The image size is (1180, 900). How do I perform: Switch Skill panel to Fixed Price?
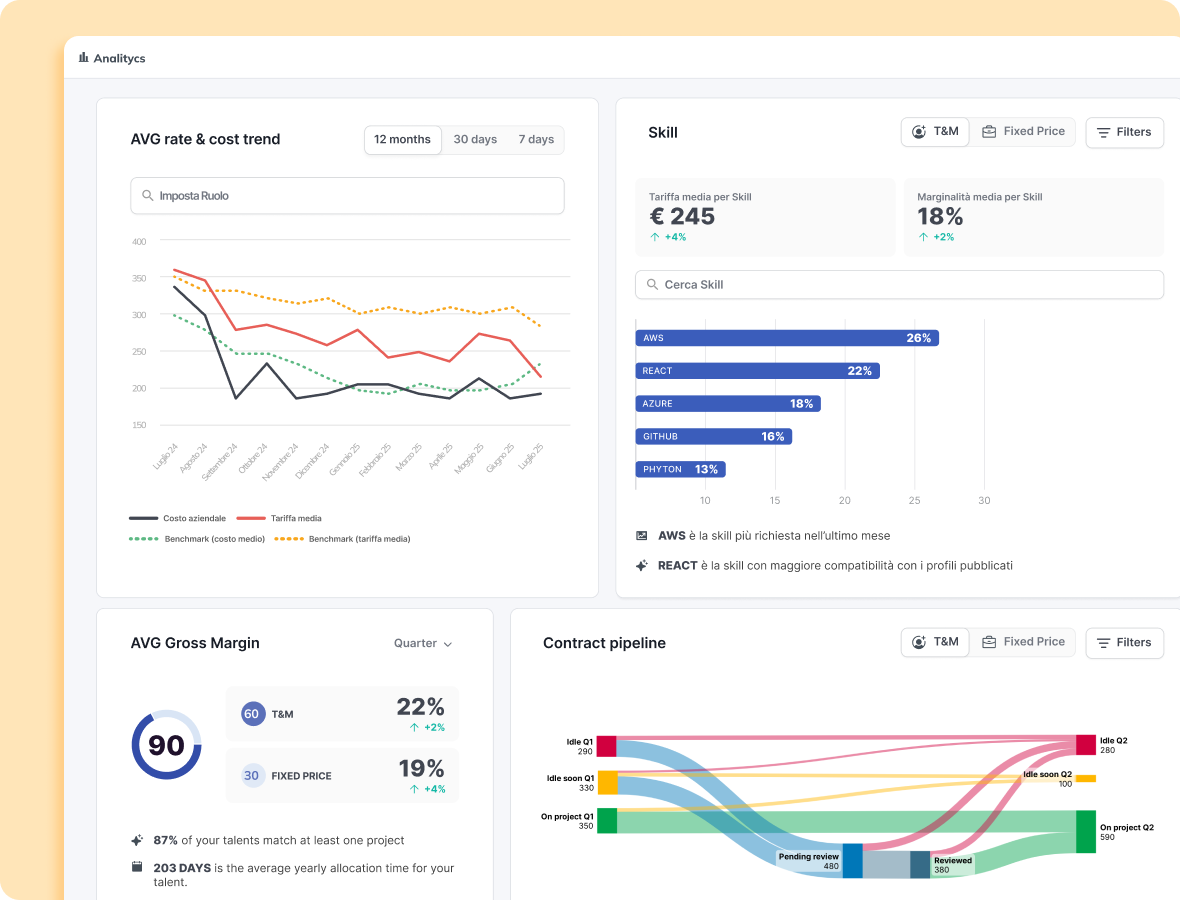[x=1023, y=132]
